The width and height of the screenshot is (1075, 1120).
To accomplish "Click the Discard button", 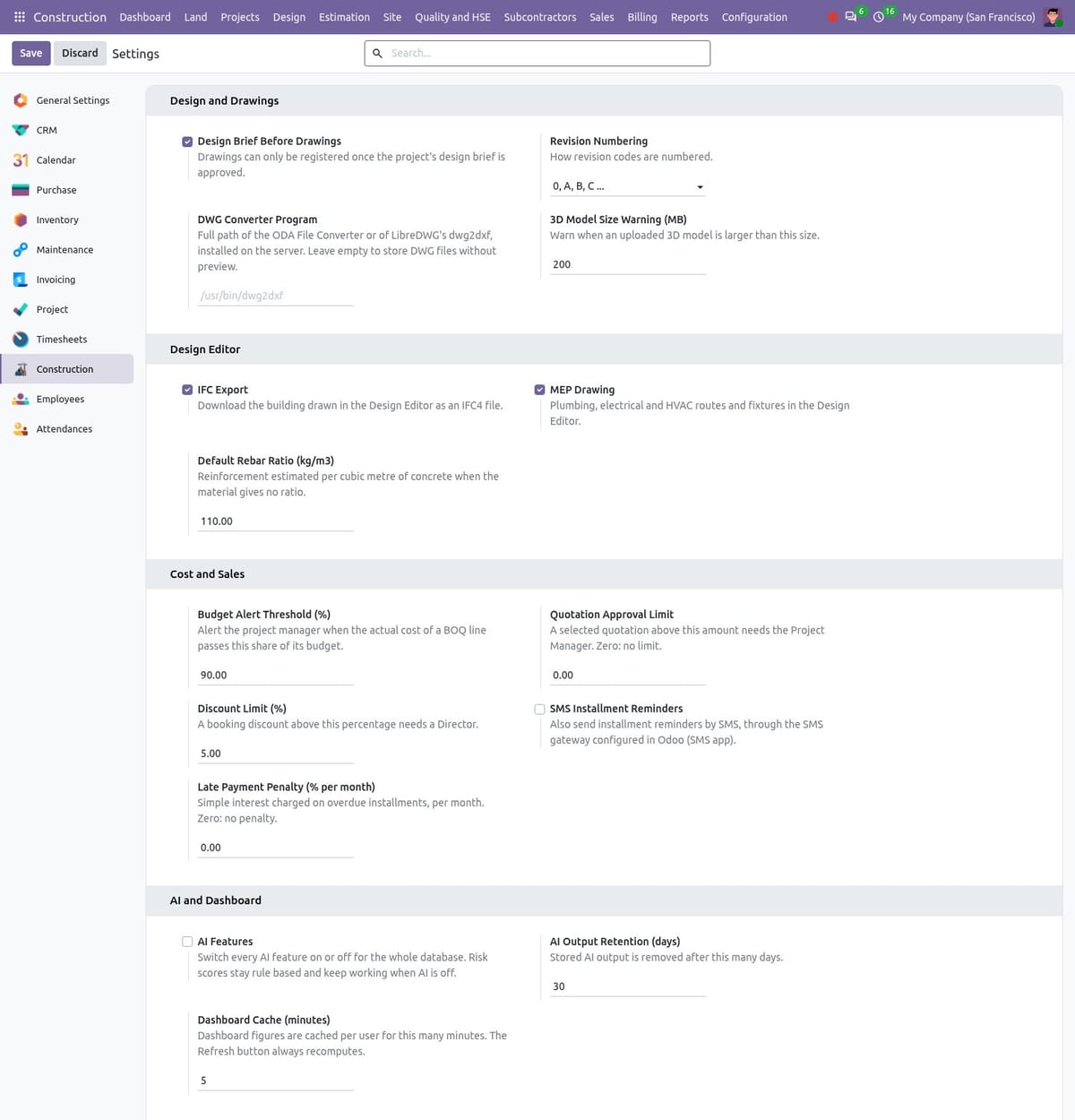I will [80, 53].
